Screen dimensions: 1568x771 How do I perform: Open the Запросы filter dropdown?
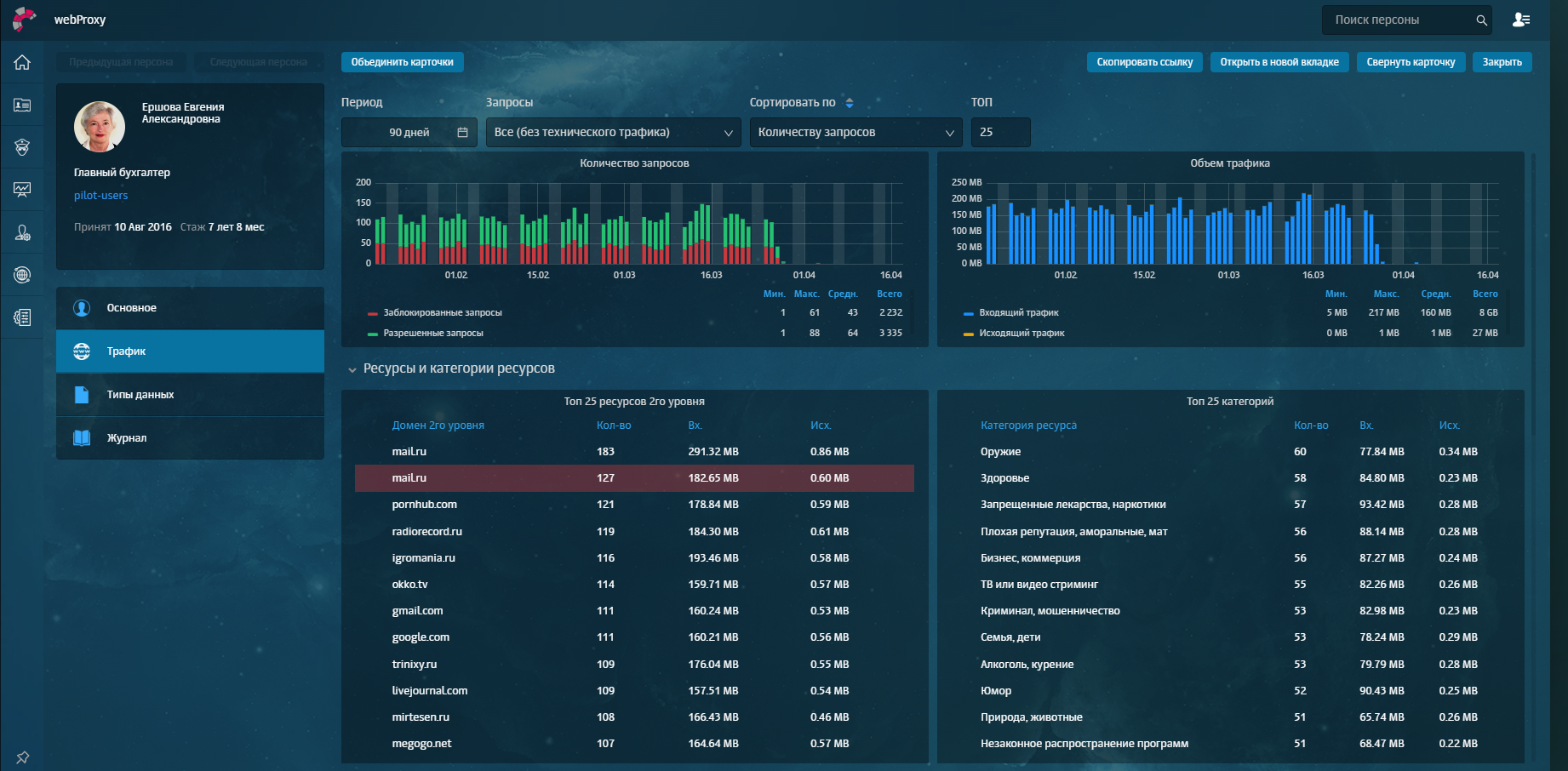pos(613,133)
